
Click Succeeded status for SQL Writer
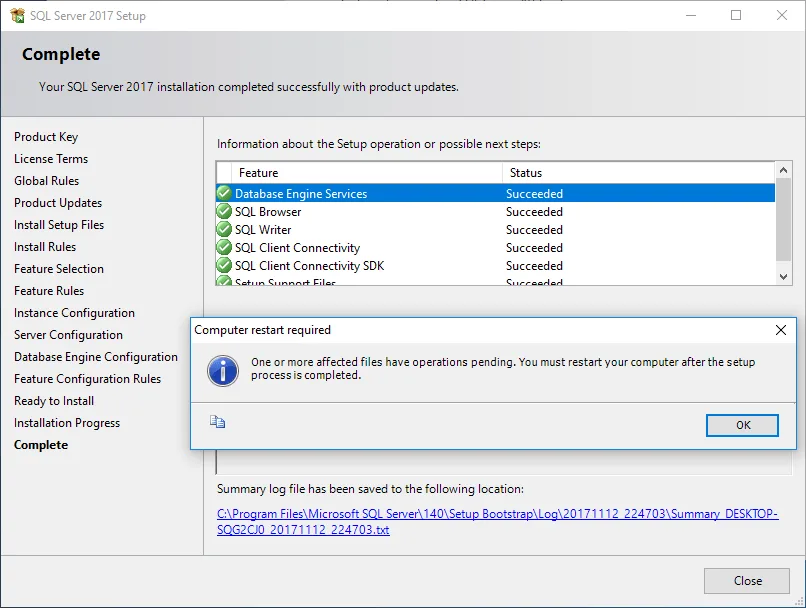[534, 230]
